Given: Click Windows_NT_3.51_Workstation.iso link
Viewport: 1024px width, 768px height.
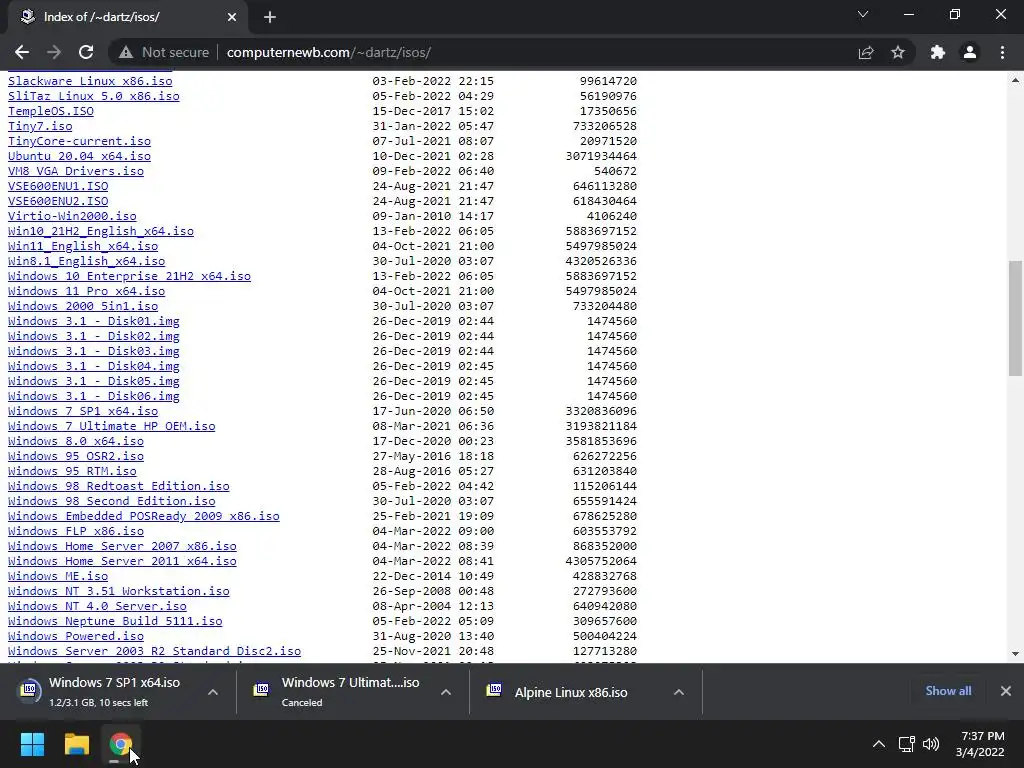Looking at the screenshot, I should pos(119,592).
